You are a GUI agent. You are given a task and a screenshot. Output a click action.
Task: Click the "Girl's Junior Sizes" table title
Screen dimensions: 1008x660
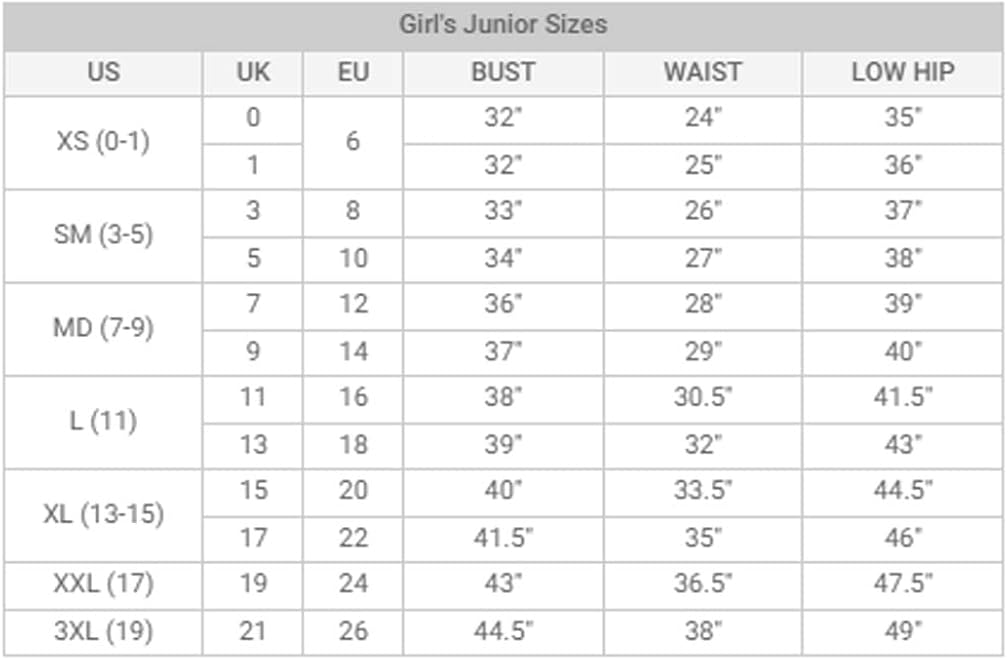pos(503,24)
